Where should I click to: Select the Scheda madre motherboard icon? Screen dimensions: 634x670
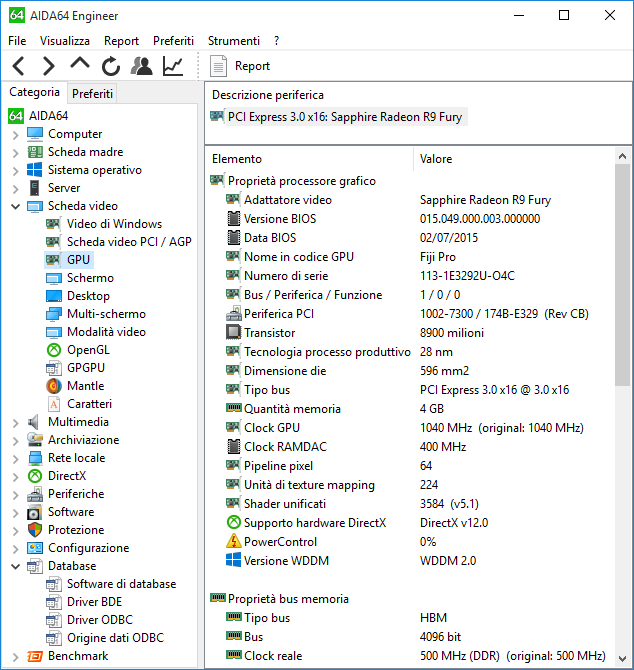[x=35, y=152]
